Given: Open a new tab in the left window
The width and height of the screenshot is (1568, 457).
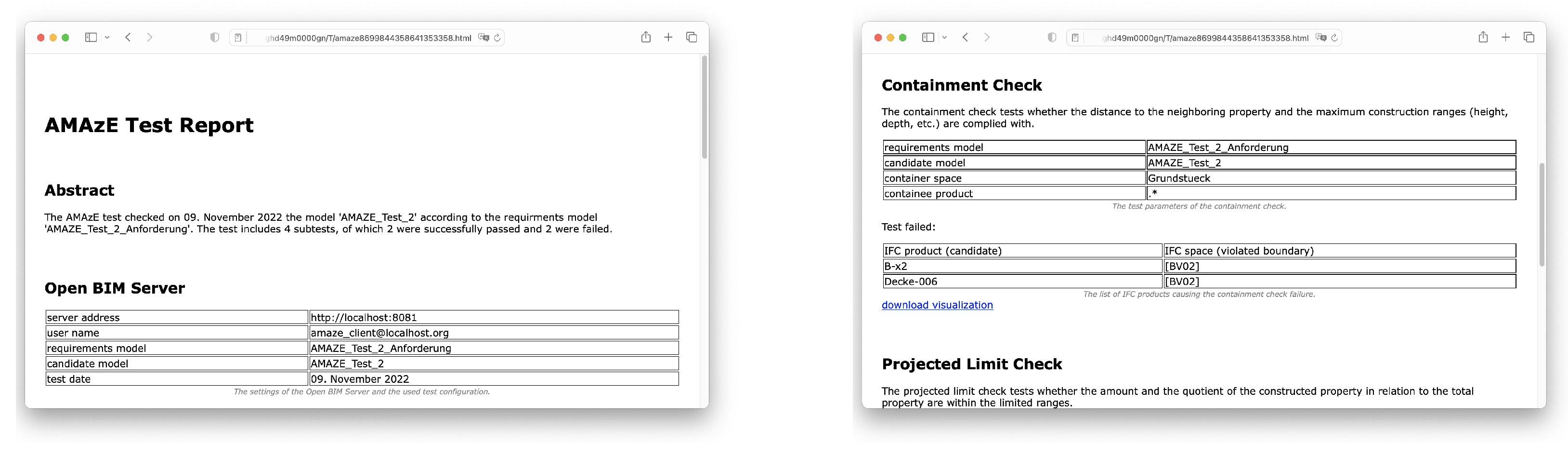Looking at the screenshot, I should (668, 38).
